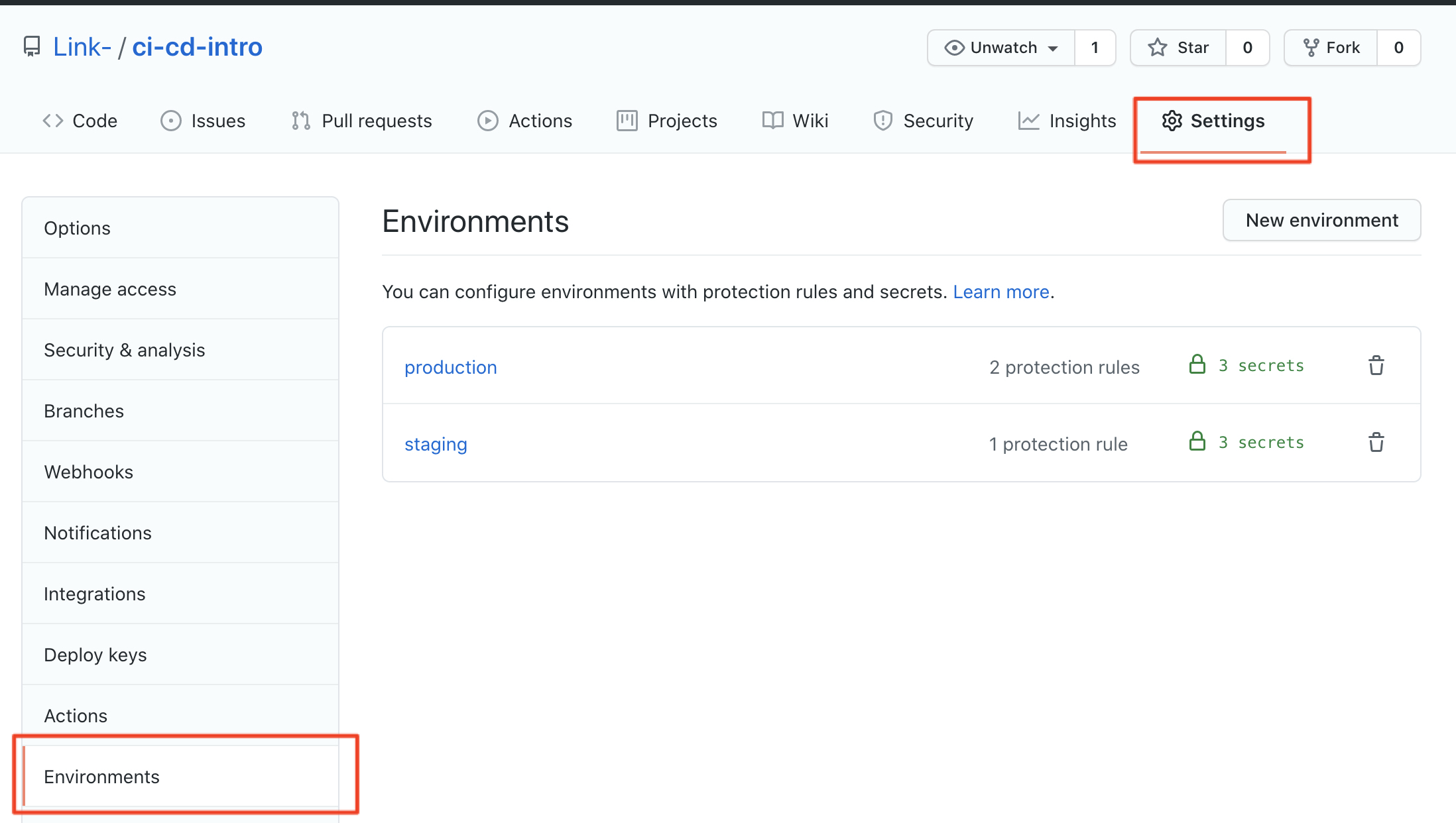
Task: Open Options in the settings sidebar
Action: pyautogui.click(x=180, y=228)
